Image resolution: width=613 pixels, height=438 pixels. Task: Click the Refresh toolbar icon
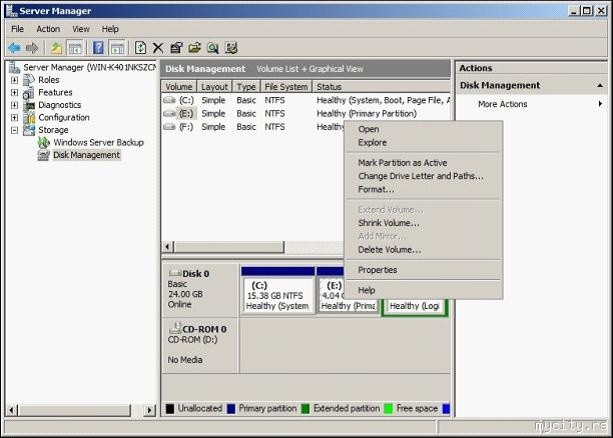point(140,48)
